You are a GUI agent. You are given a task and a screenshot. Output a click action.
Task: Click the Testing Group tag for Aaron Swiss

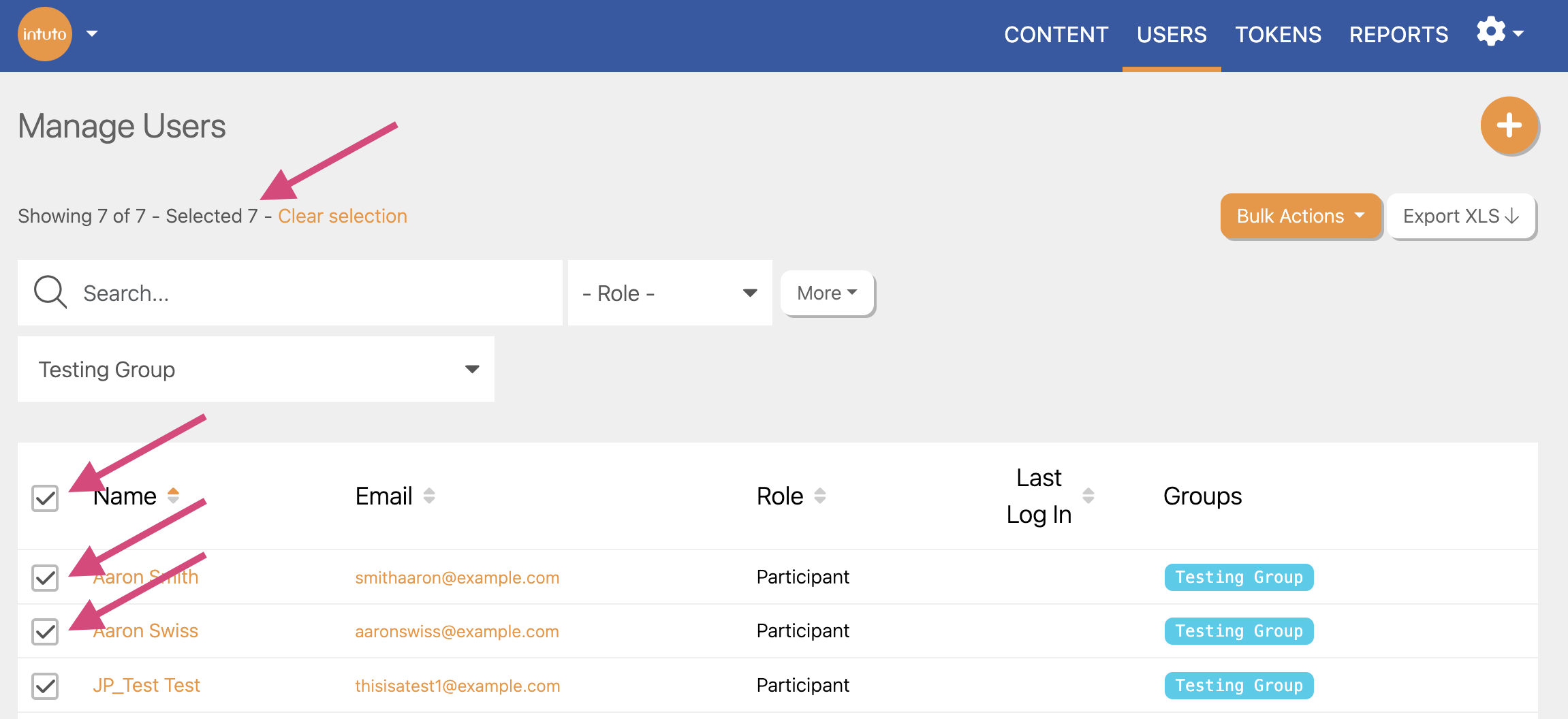coord(1238,631)
